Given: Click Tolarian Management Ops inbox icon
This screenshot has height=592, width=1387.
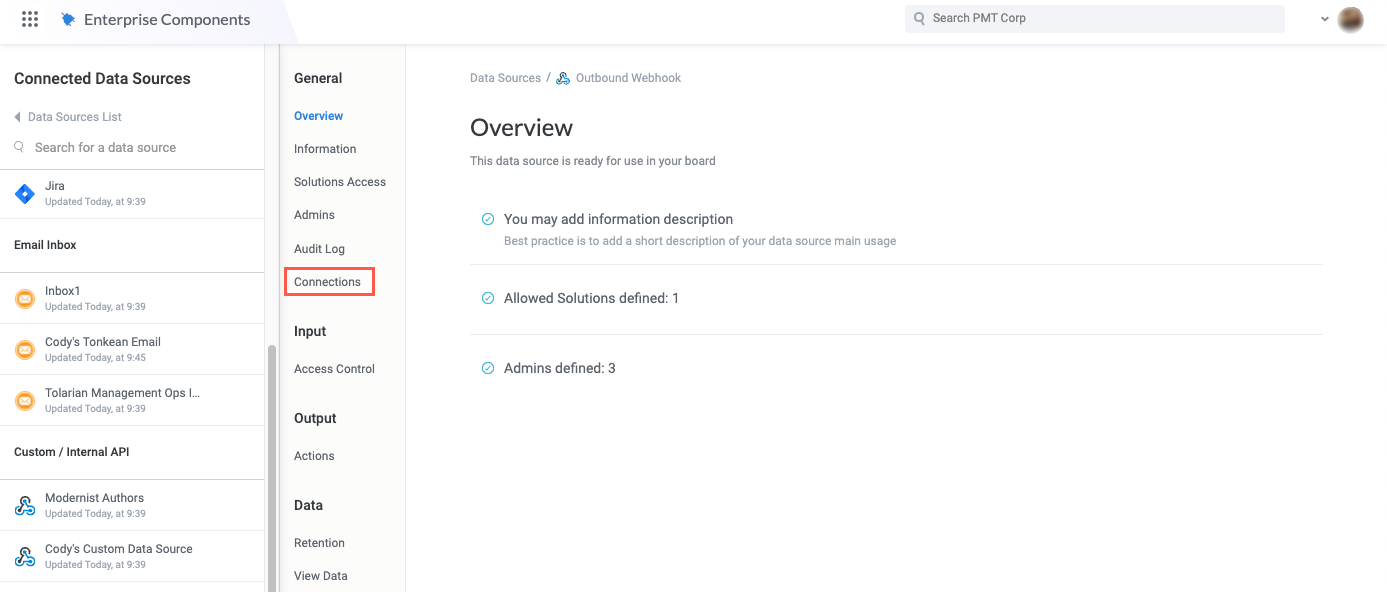Looking at the screenshot, I should (x=24, y=400).
